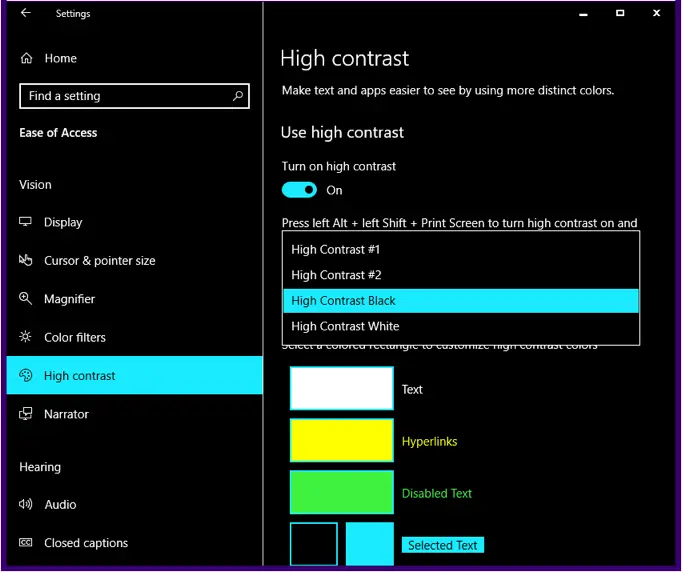
Task: Click the Hyperlinks label text
Action: 429,442
